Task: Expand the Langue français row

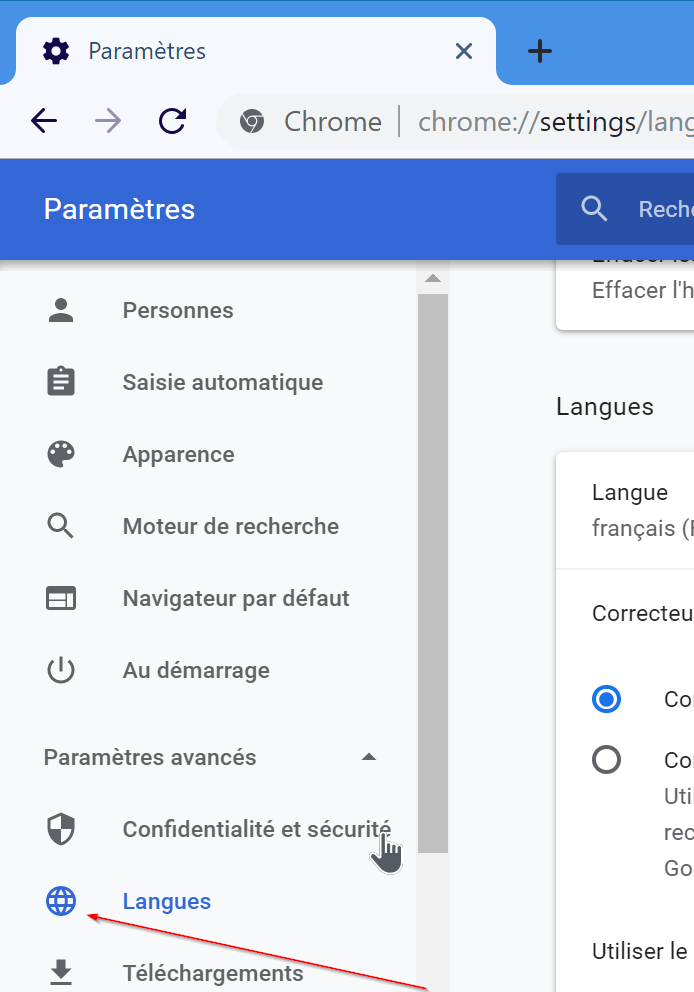Action: [625, 510]
